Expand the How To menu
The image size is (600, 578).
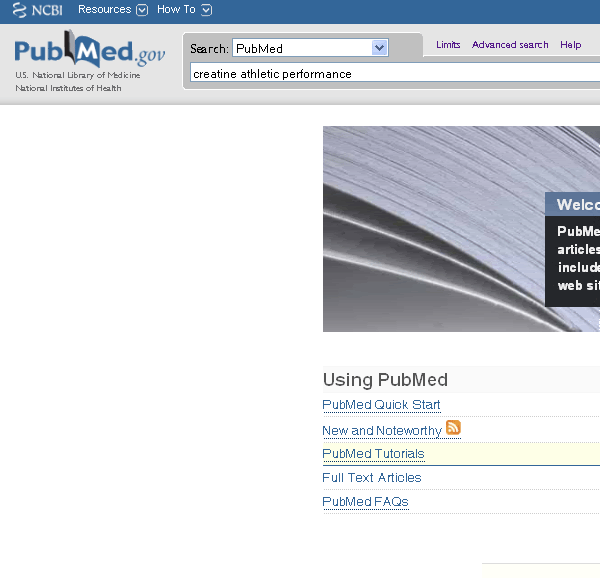pos(184,10)
